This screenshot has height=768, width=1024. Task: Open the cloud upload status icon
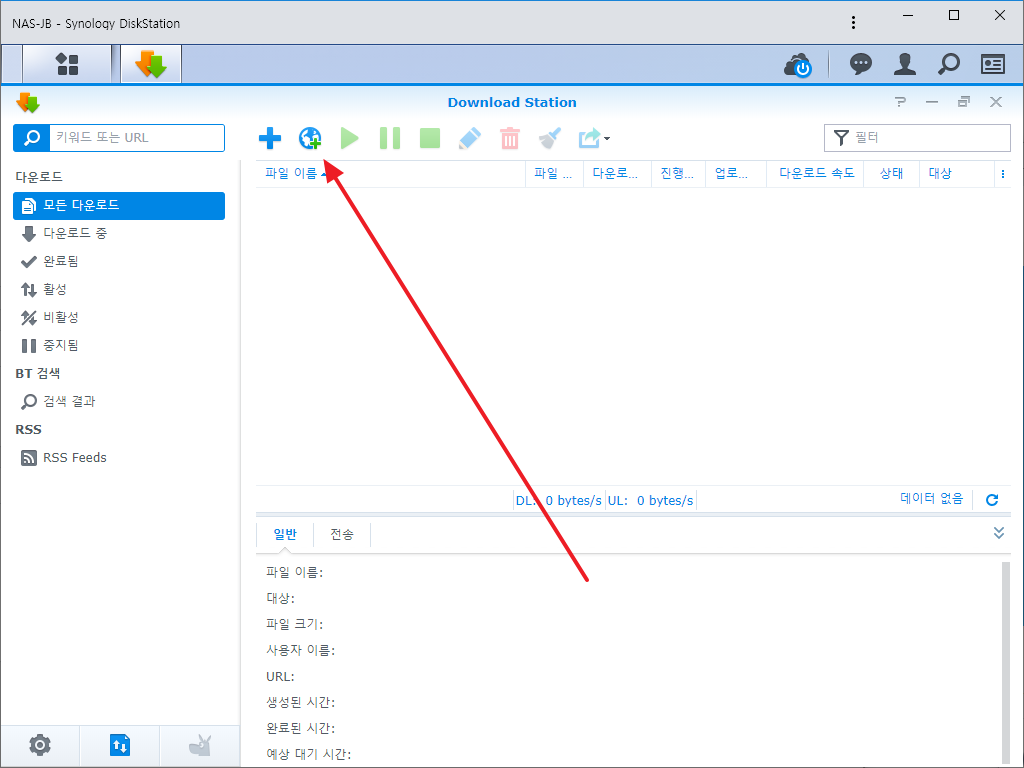coord(798,65)
